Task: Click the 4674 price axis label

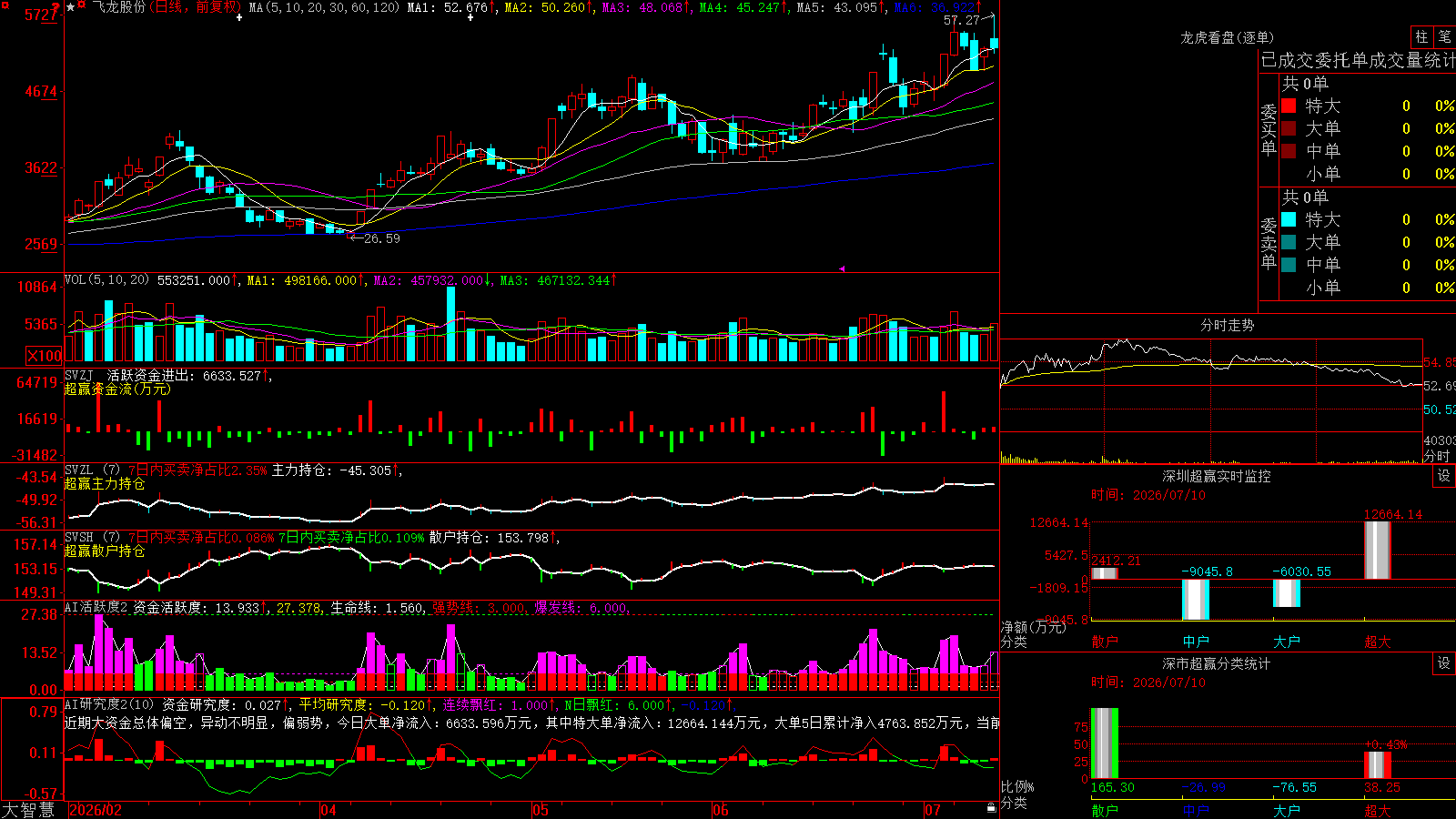Action: 40,91
